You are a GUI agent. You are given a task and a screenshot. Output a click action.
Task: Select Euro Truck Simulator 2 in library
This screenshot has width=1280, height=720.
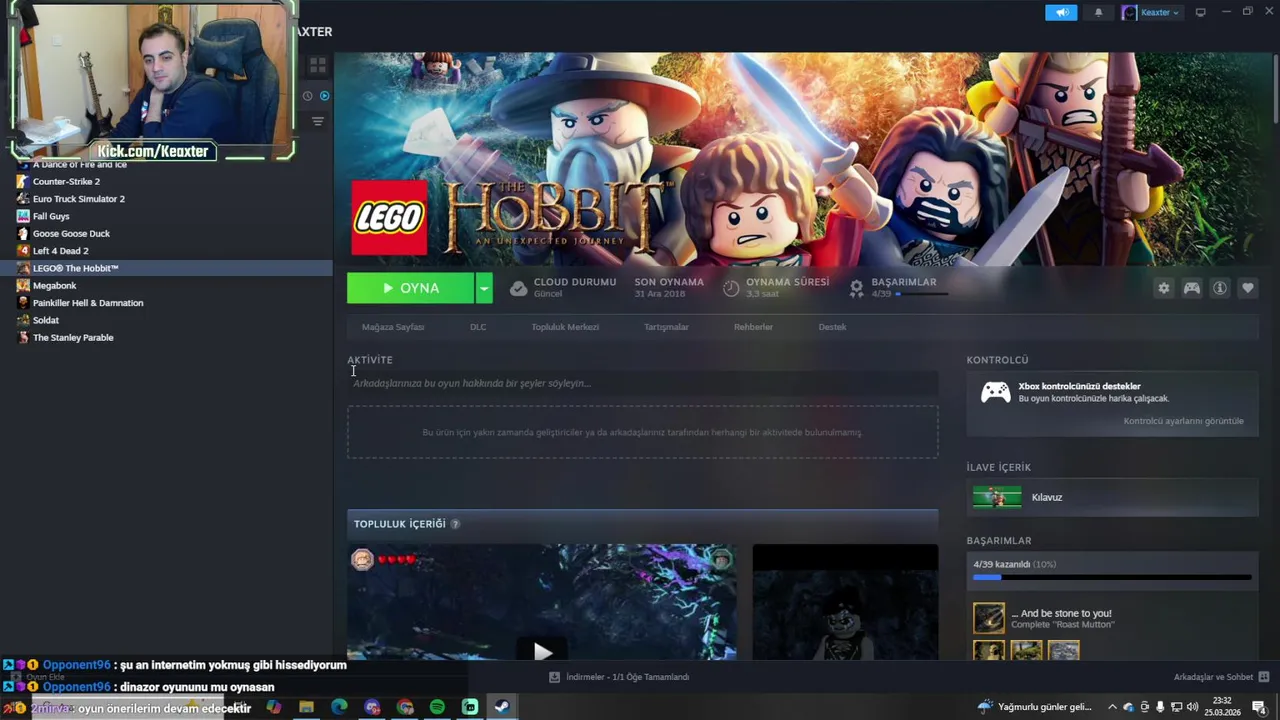[166, 199]
